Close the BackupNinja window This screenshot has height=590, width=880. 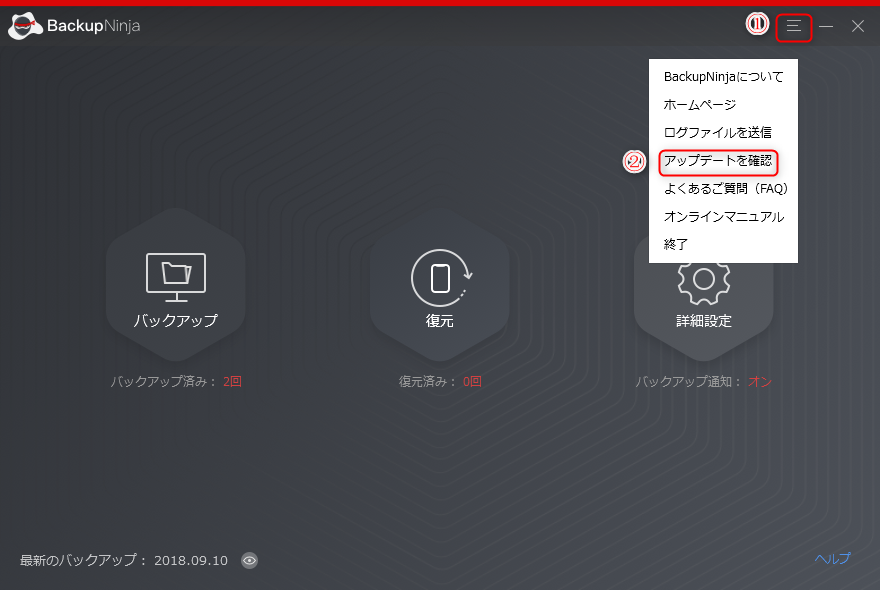coord(858,26)
